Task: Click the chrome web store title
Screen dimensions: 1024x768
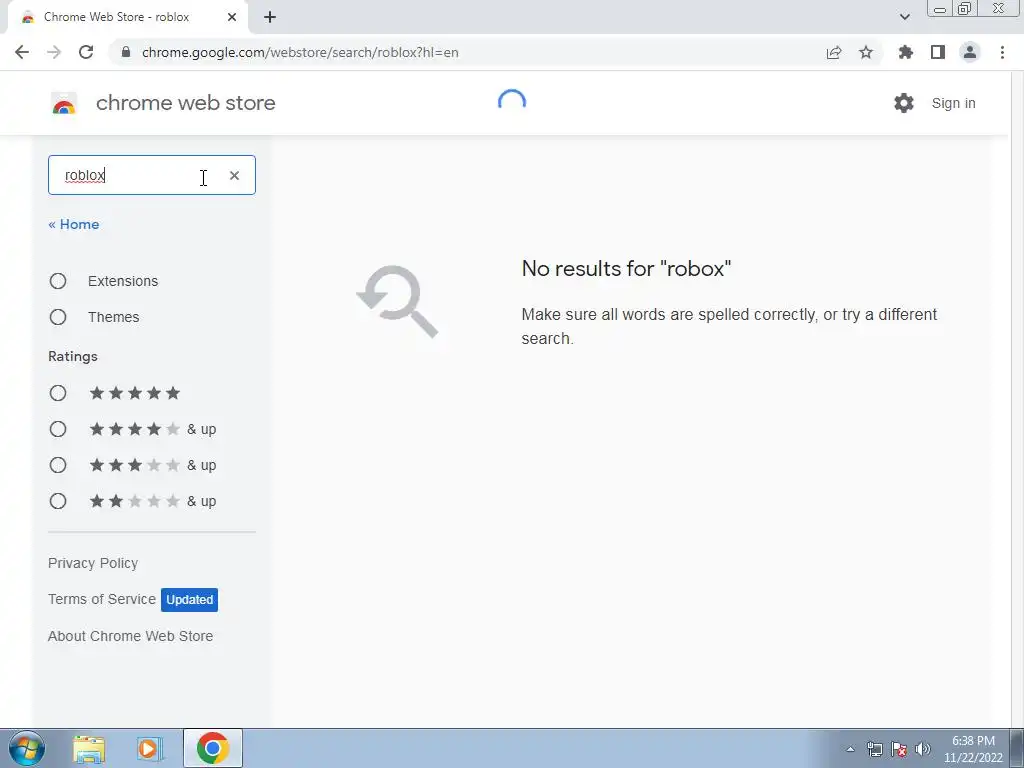Action: (185, 103)
